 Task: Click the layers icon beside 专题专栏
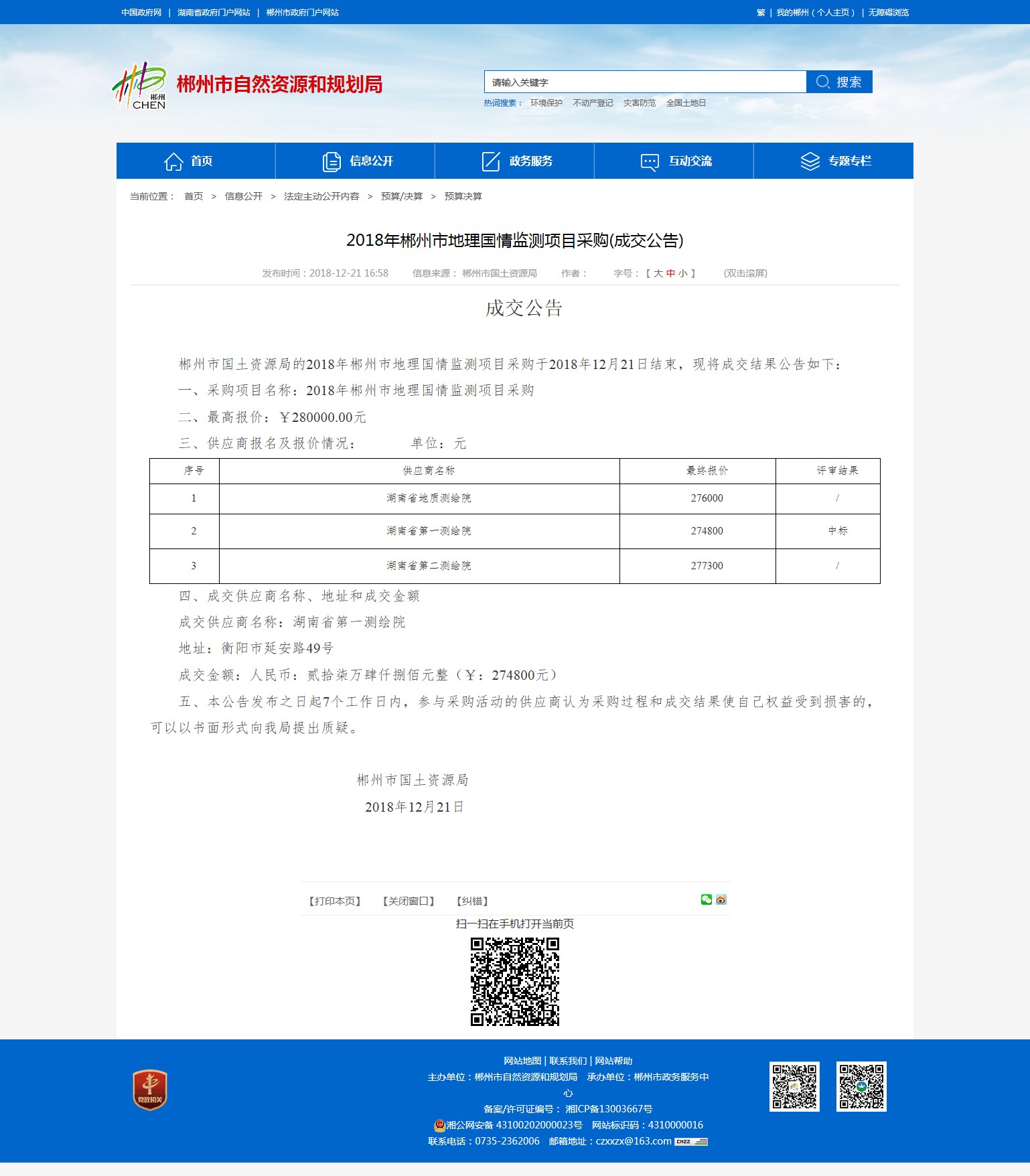pos(810,161)
